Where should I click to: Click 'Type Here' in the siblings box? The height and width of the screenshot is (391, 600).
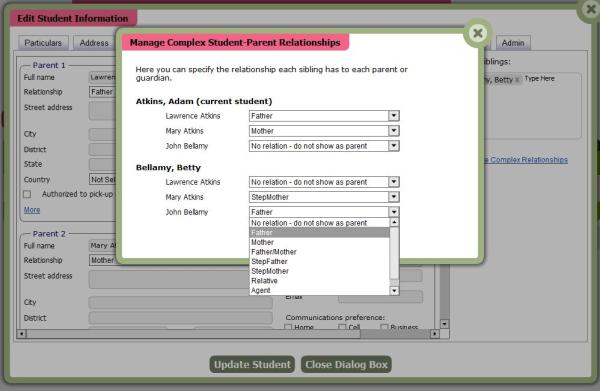coord(539,78)
